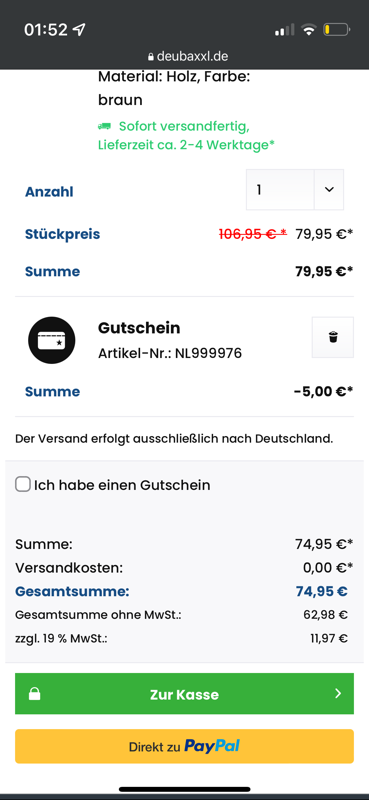369x800 pixels.
Task: Open the Anzahl quantity dropdown arrow
Action: point(329,189)
